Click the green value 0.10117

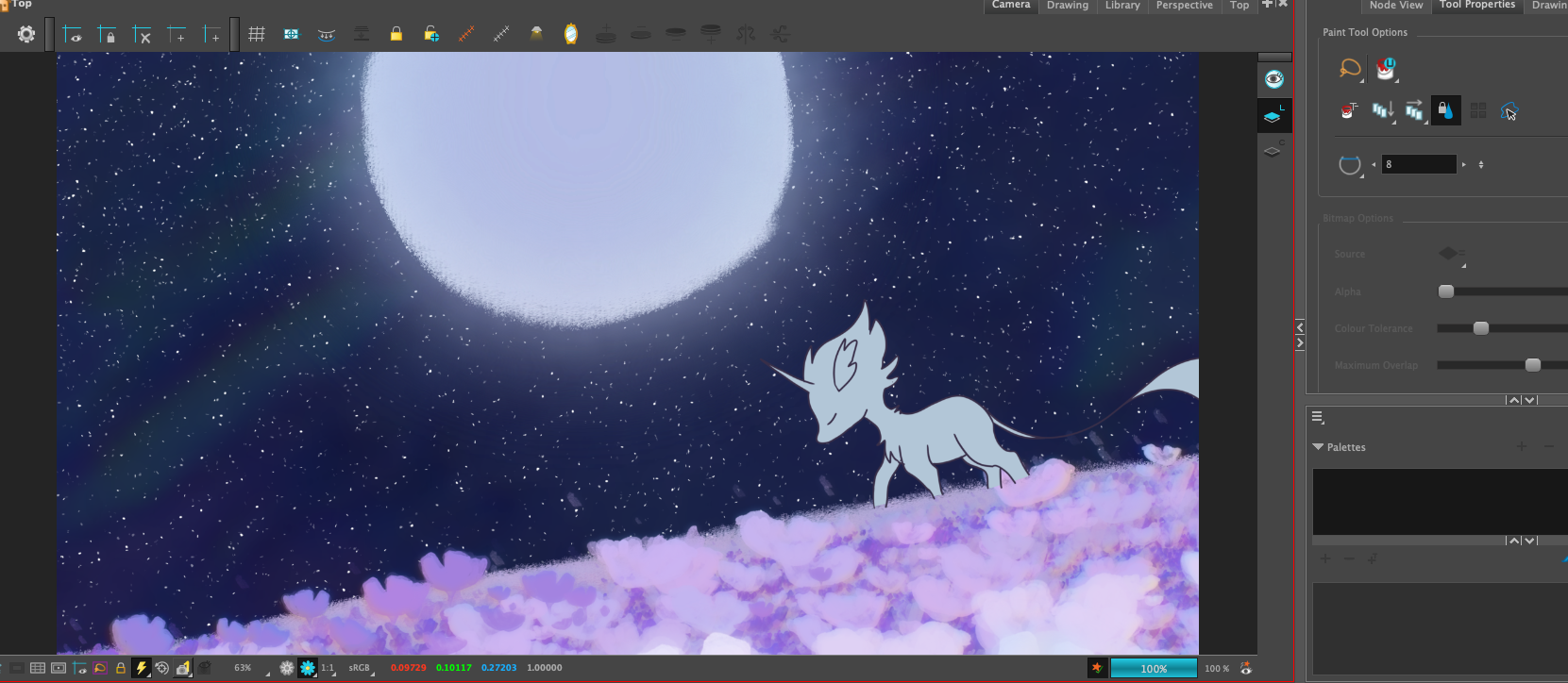click(x=454, y=668)
